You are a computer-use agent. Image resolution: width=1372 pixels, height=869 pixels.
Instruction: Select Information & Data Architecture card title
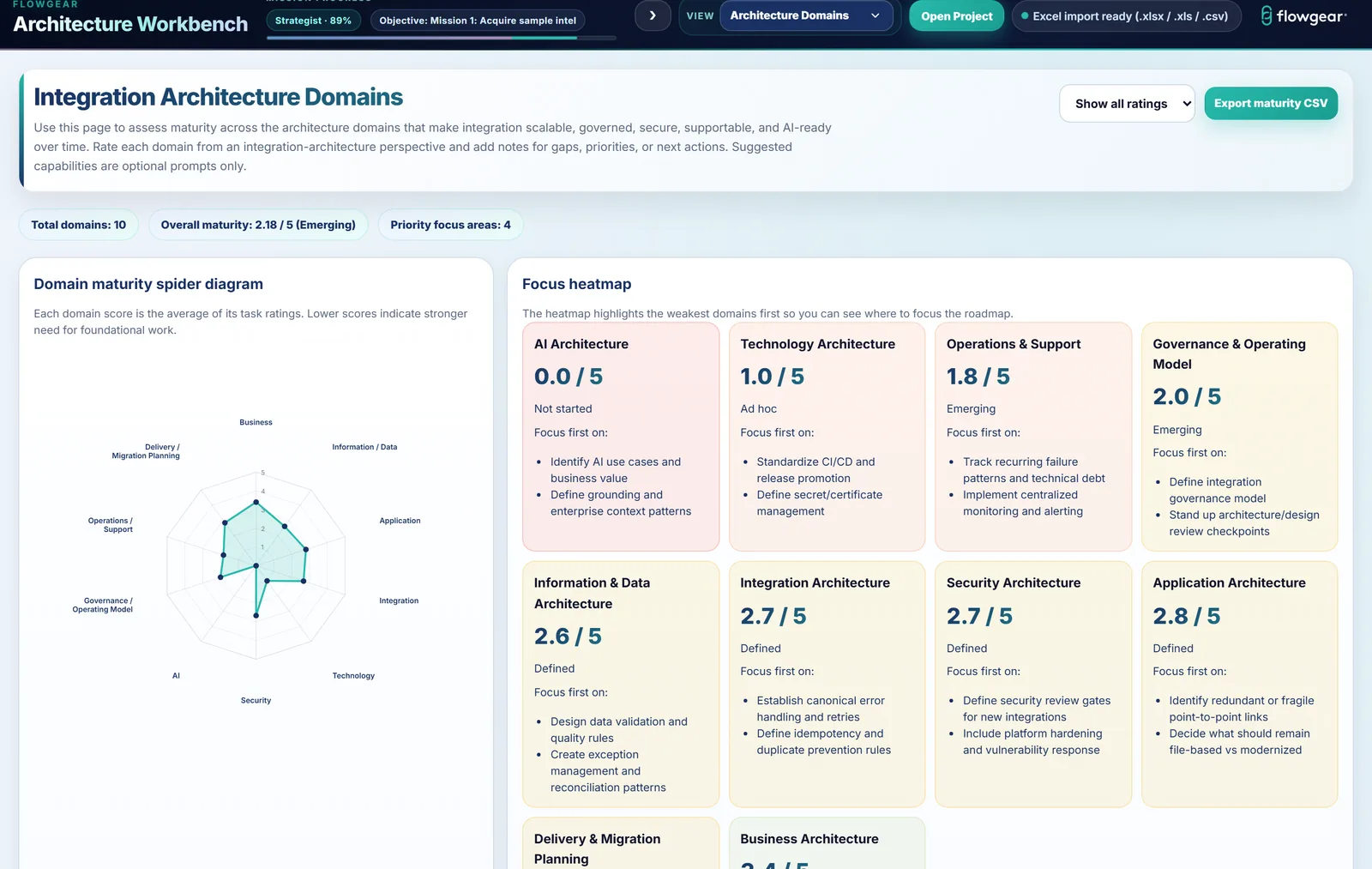tap(592, 593)
